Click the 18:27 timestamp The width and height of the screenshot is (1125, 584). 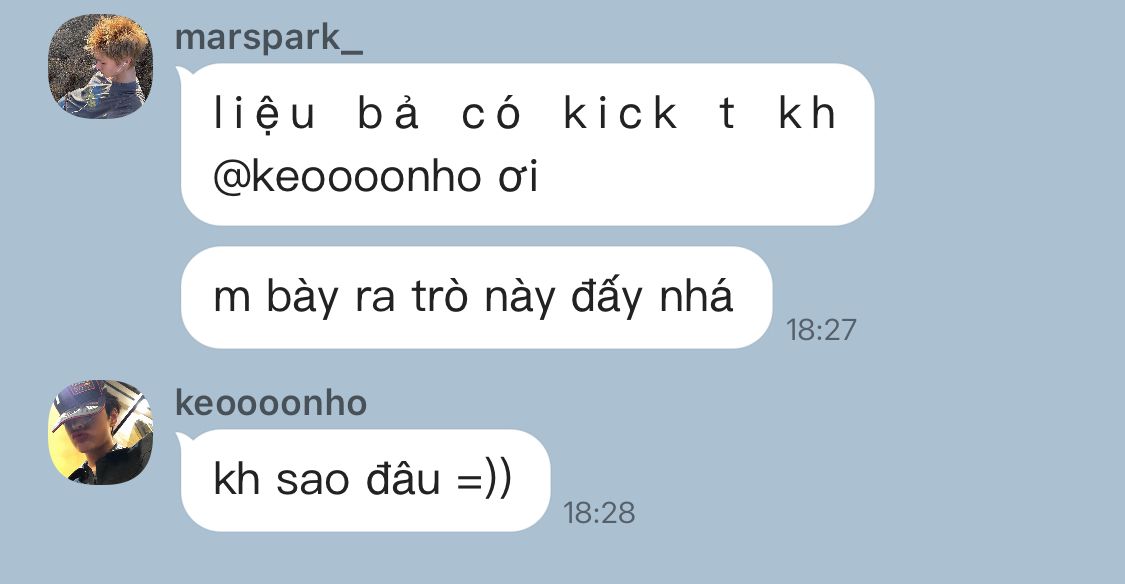821,330
